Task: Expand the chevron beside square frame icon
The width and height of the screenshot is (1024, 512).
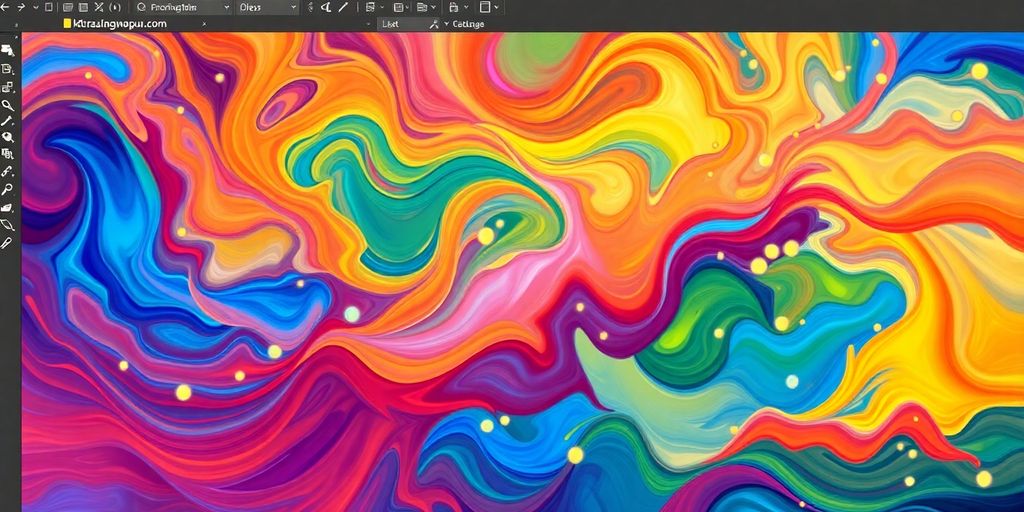Action: [x=496, y=7]
